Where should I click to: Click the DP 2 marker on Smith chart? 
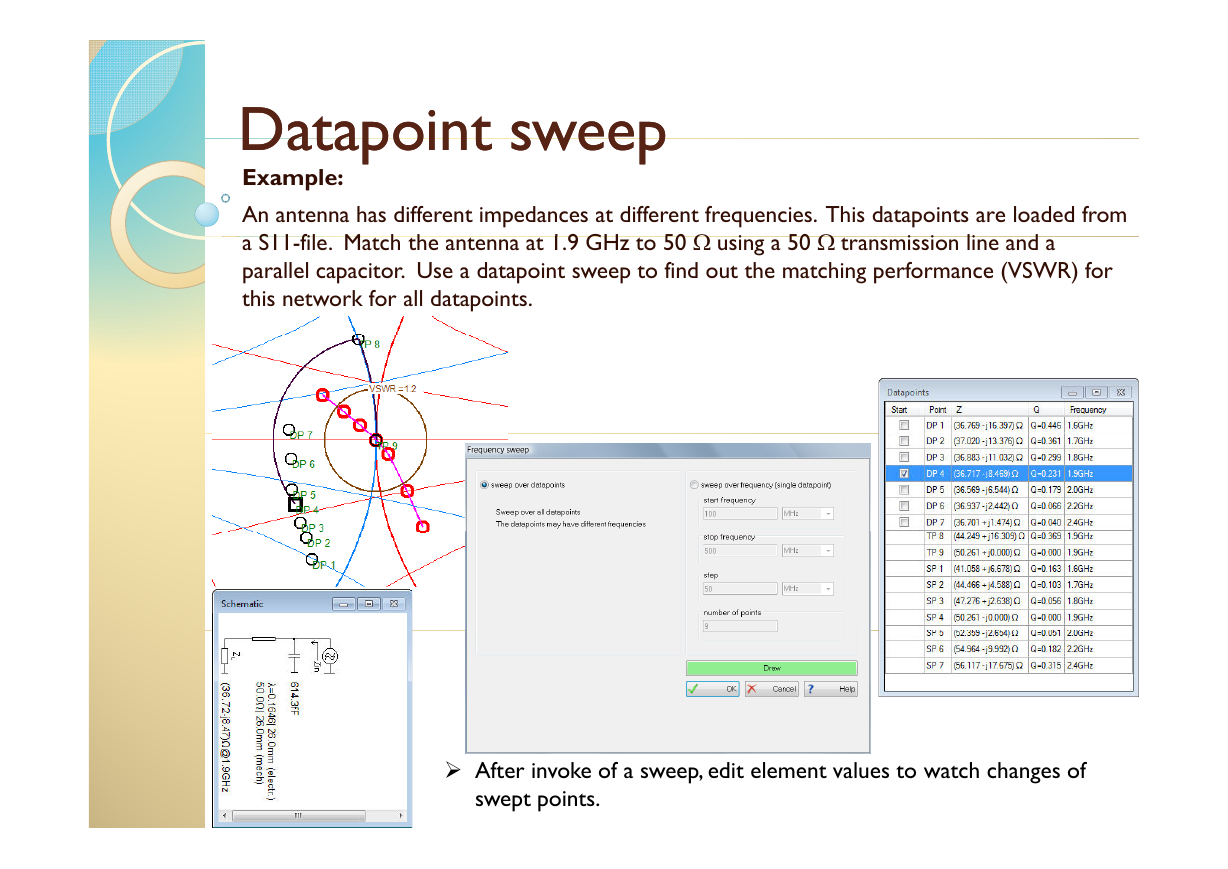coord(306,537)
